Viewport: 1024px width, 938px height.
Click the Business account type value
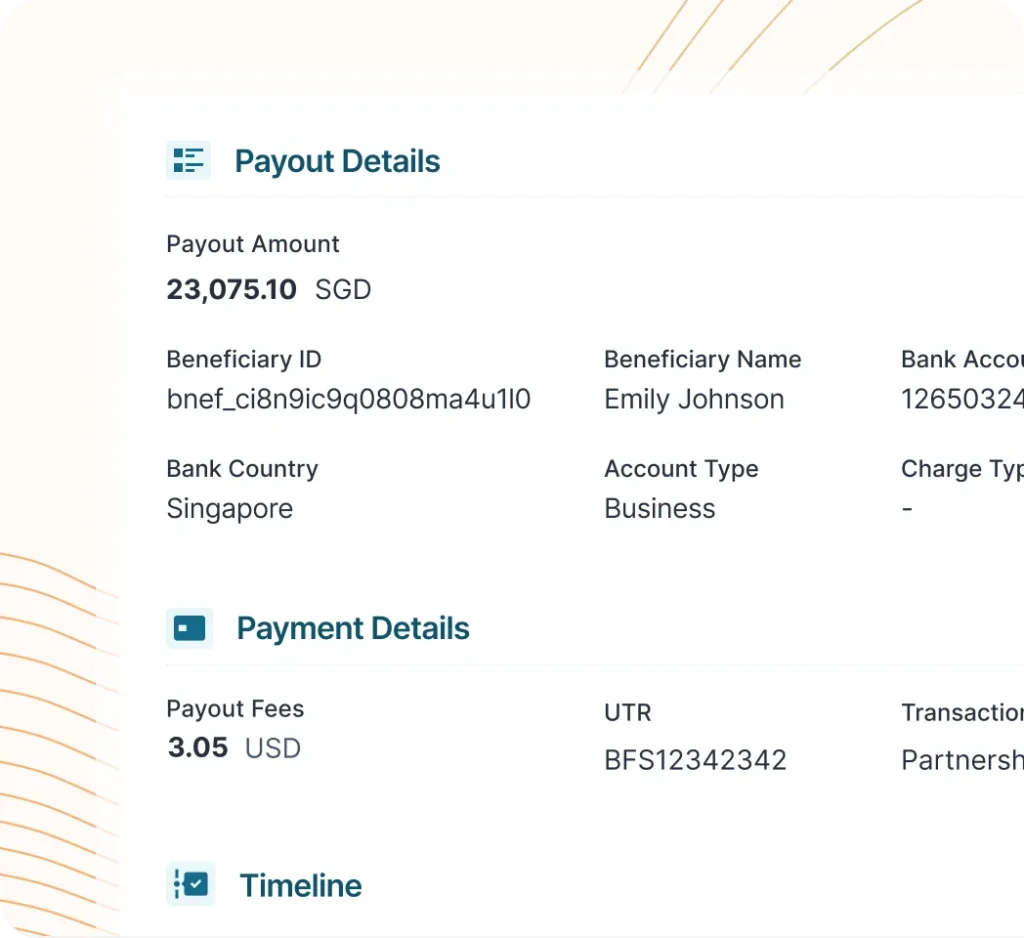tap(660, 509)
